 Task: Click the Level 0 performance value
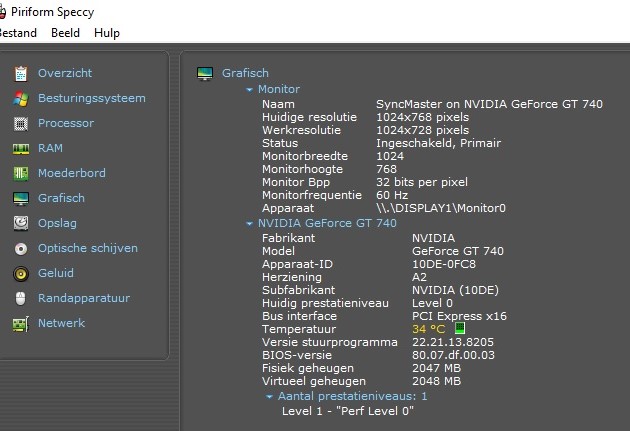432,303
